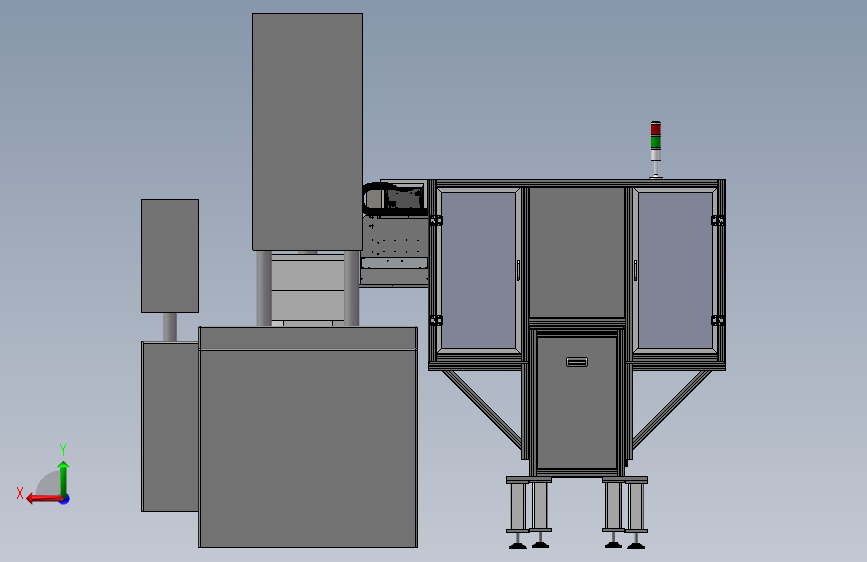Click the "Y" axis label

[63, 449]
